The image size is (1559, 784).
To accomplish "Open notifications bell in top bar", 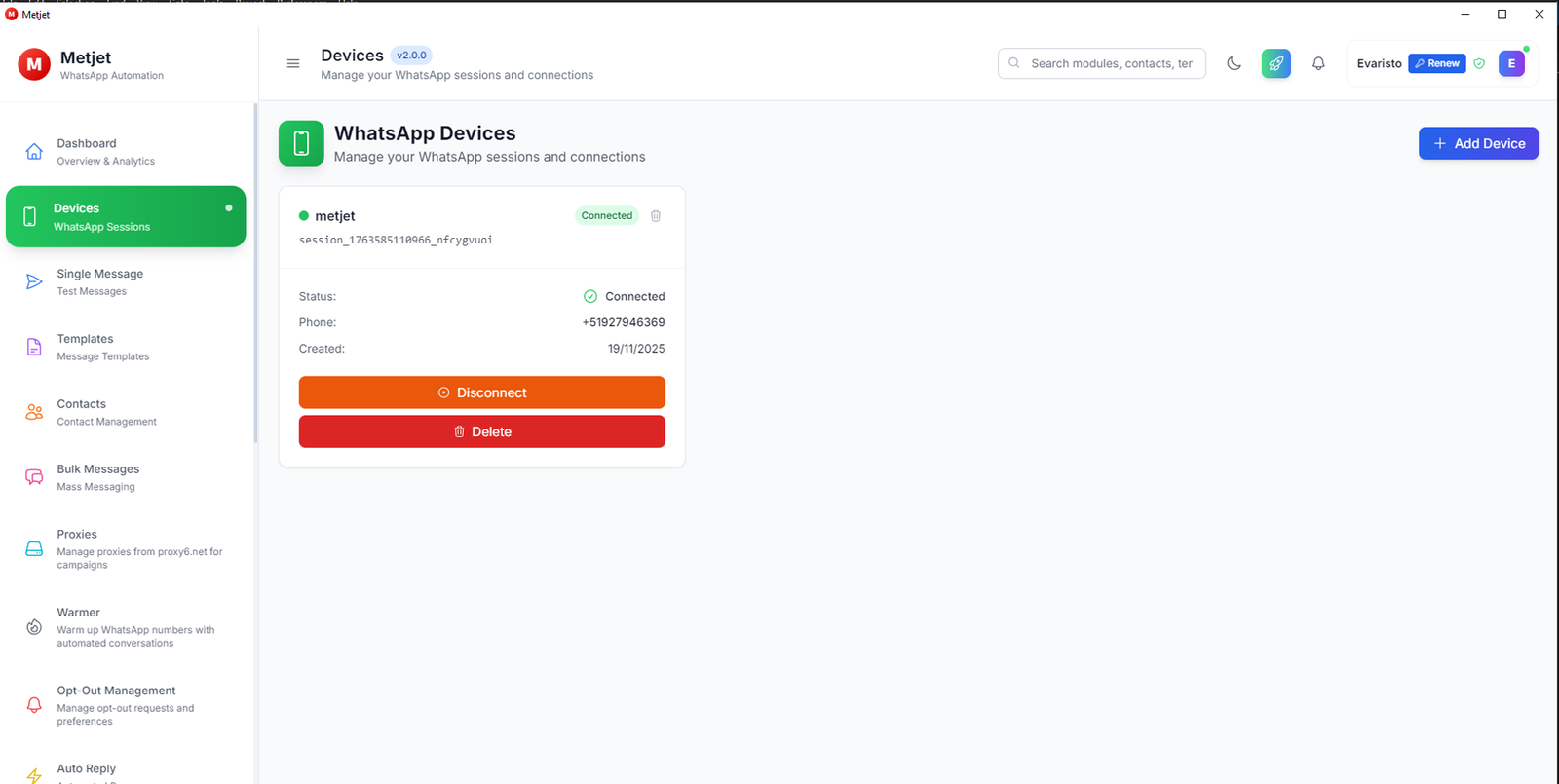I will click(1318, 63).
